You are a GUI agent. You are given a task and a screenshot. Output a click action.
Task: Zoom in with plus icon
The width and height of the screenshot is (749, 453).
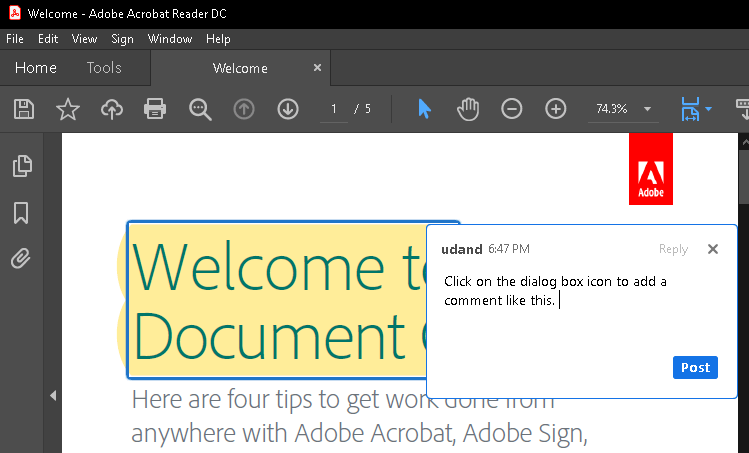point(555,109)
